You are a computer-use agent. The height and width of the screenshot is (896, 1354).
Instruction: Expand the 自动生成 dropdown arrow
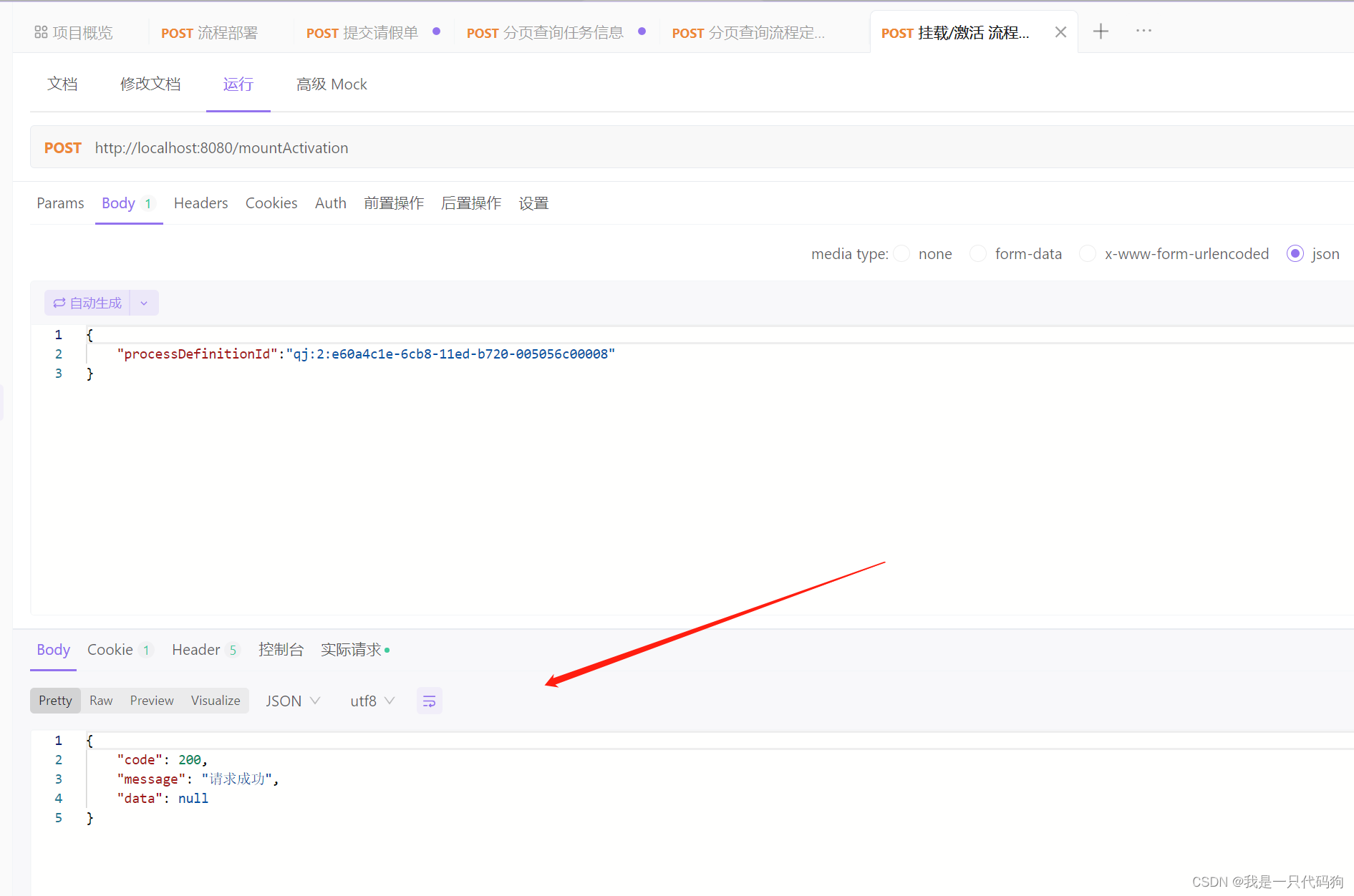tap(143, 303)
